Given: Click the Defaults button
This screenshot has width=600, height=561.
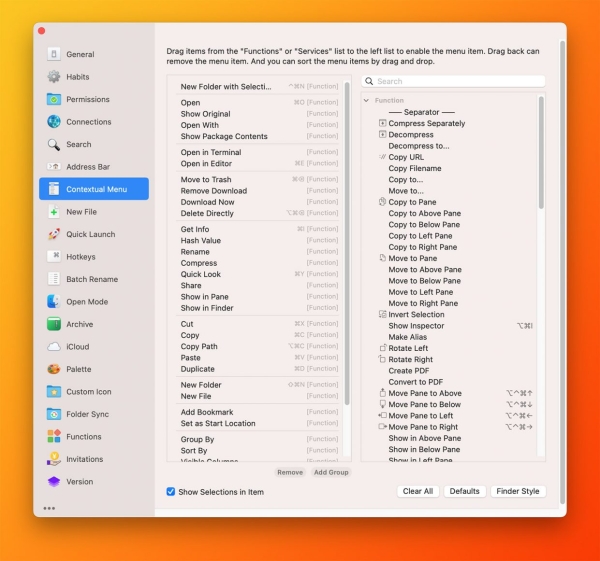Looking at the screenshot, I should pos(464,491).
